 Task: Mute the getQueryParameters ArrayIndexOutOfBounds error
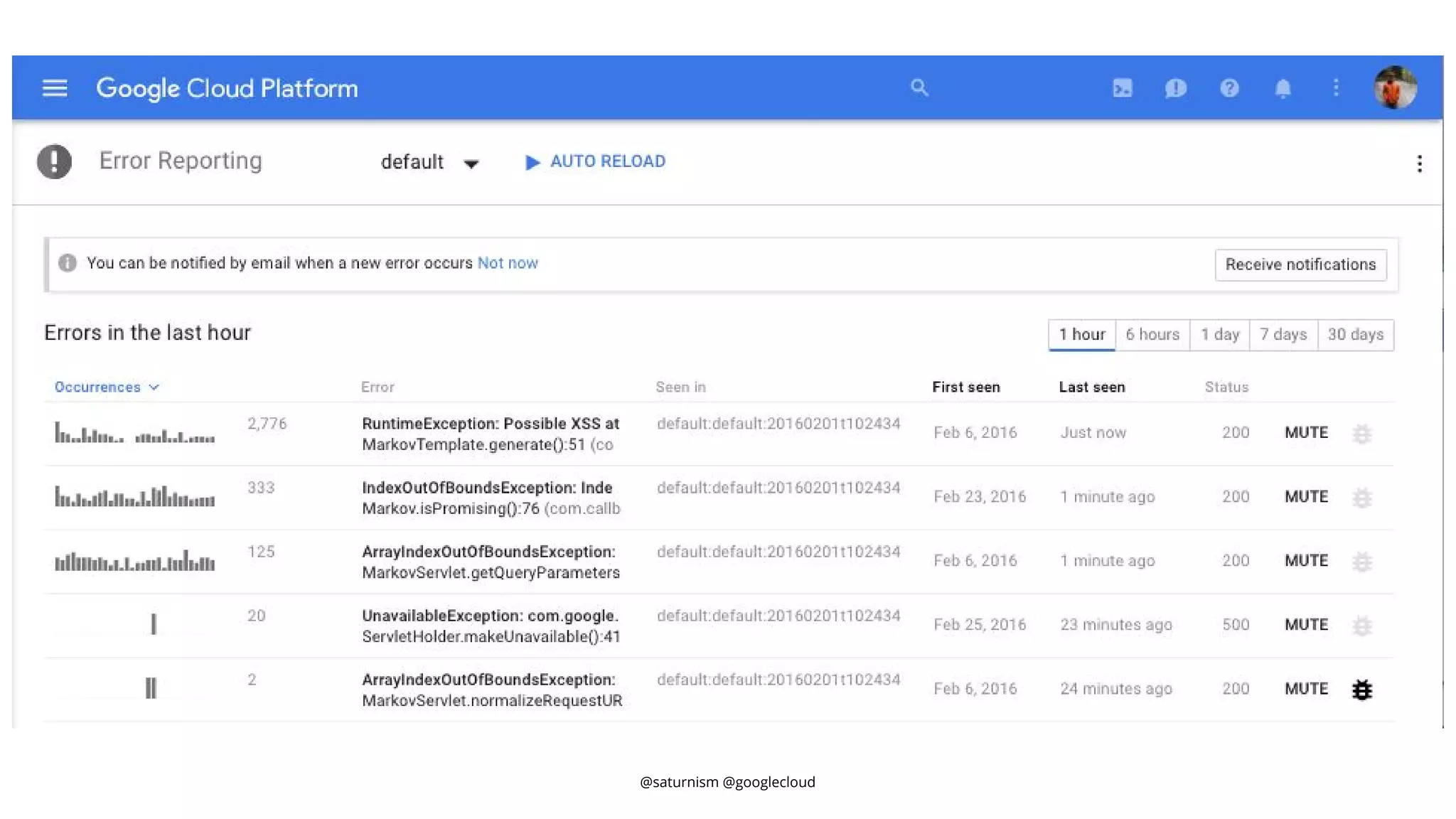1306,560
